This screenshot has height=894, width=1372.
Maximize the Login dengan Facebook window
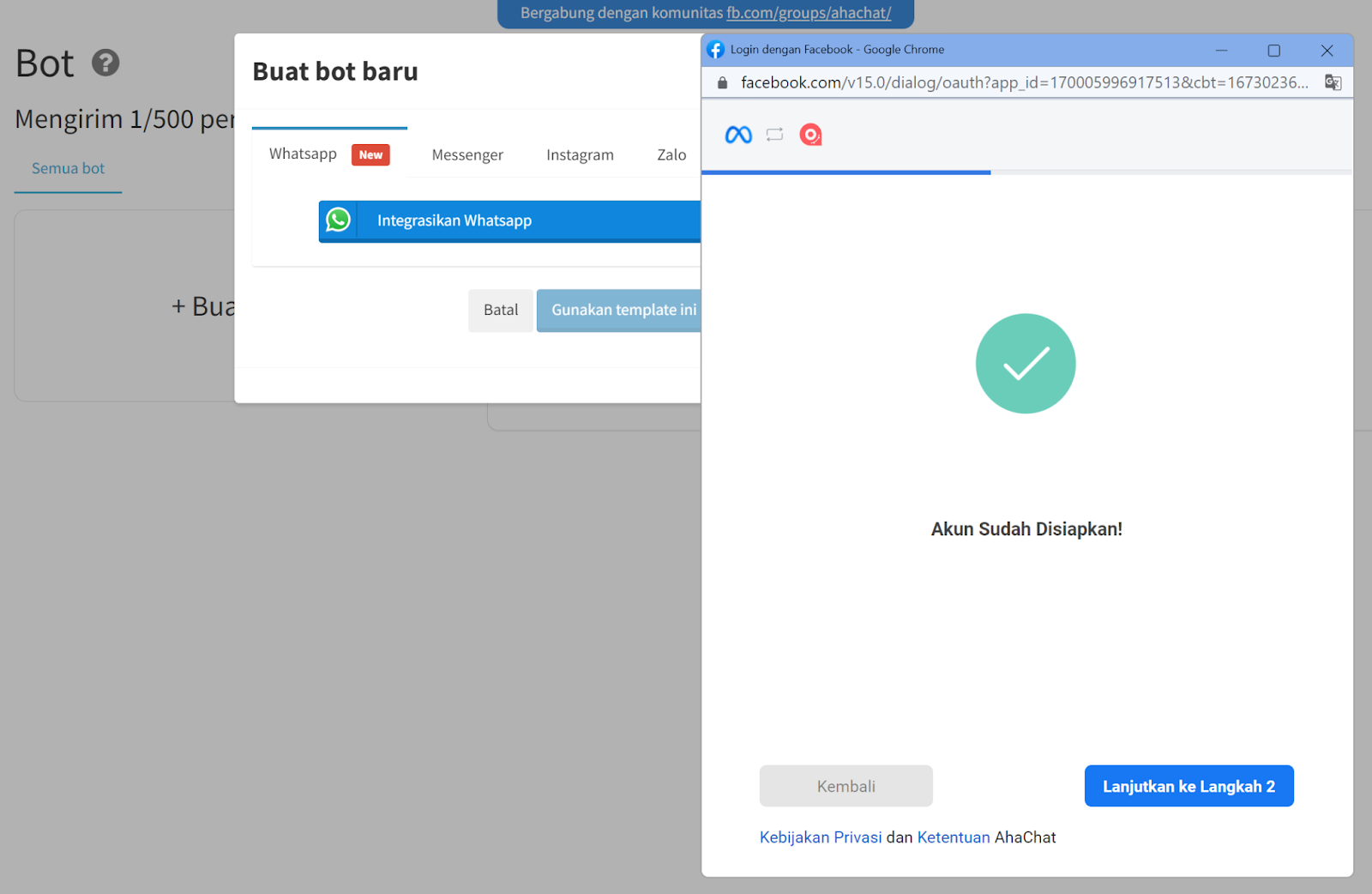(1274, 51)
